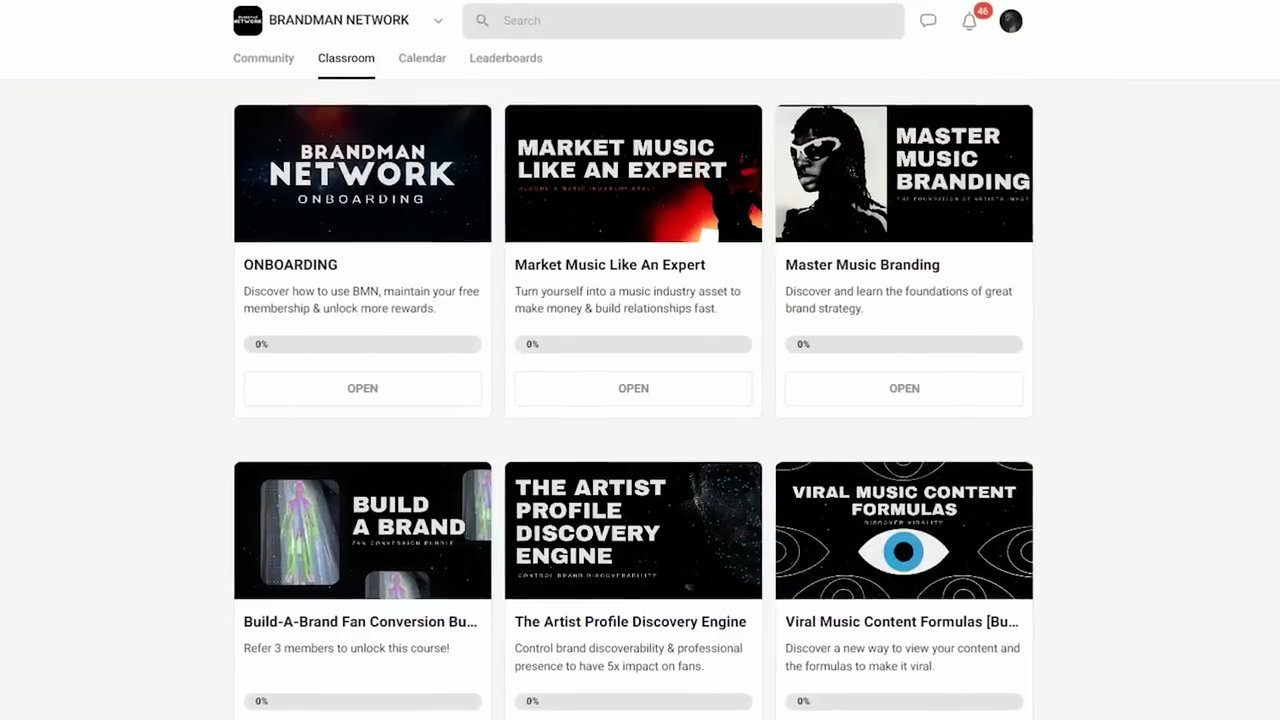Click The Artist Profile Discovery Engine title
Screen dimensions: 1280x720
pos(630,622)
